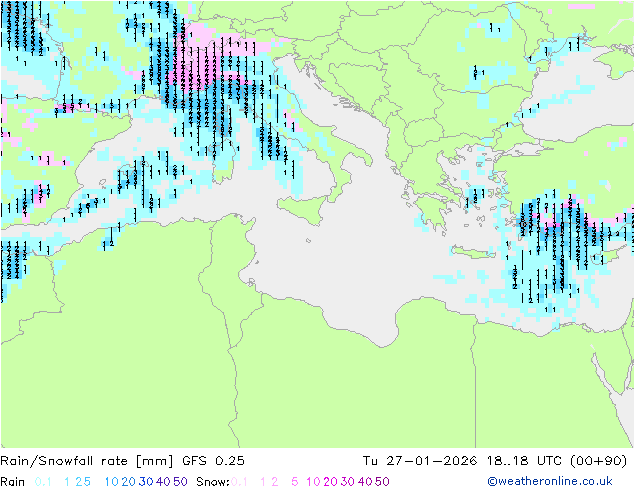Click the "18..18 UTC" time label
The width and height of the screenshot is (634, 490).
click(x=524, y=461)
